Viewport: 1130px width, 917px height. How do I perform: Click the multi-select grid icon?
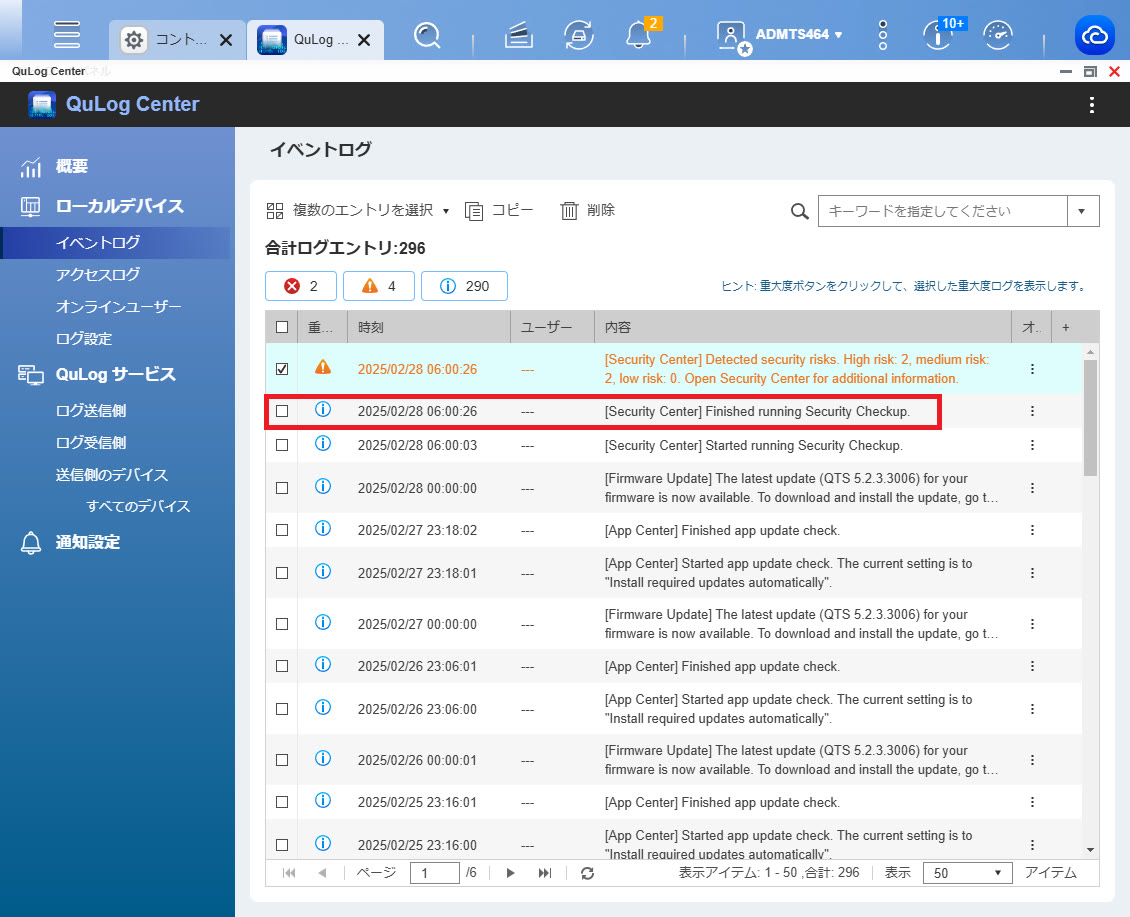point(275,211)
